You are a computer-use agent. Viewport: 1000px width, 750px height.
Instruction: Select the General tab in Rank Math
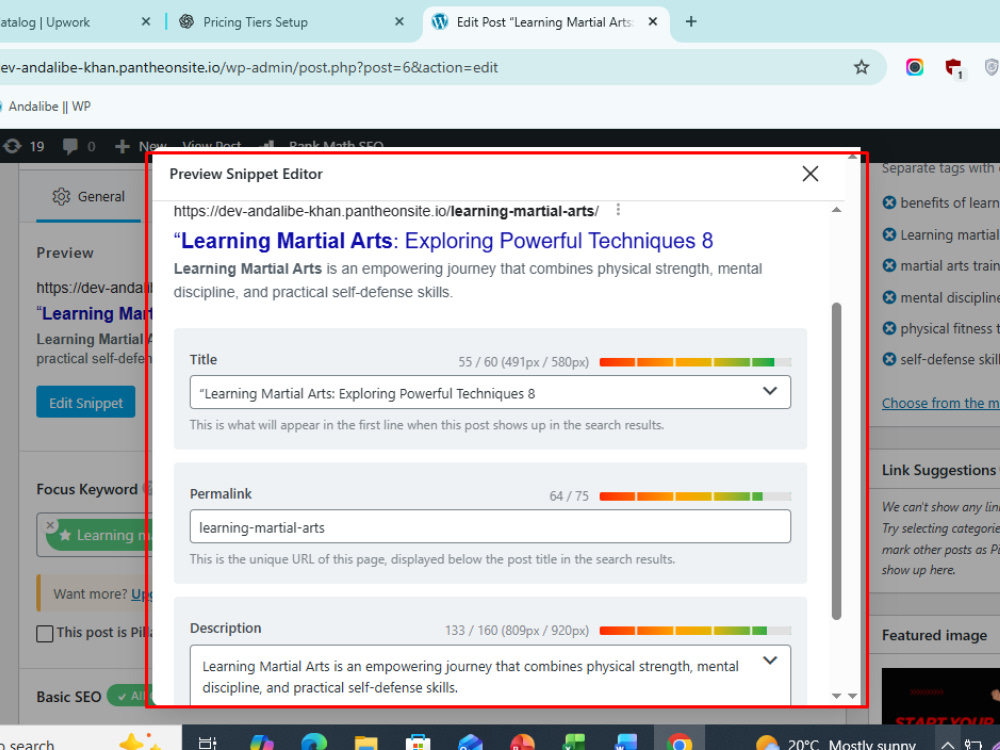click(x=89, y=196)
